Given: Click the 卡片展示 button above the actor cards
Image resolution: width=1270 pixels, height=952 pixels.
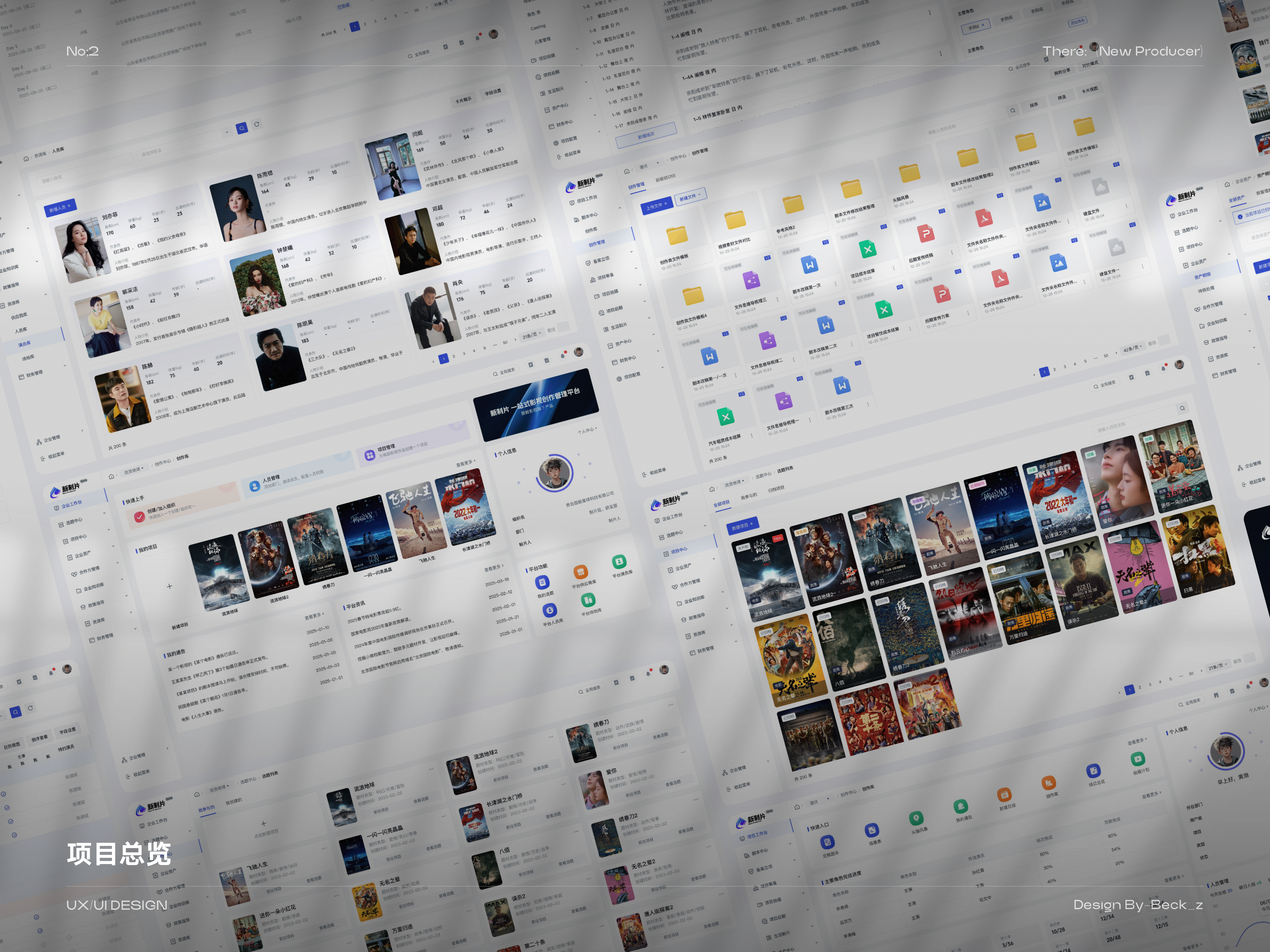Looking at the screenshot, I should click(463, 100).
